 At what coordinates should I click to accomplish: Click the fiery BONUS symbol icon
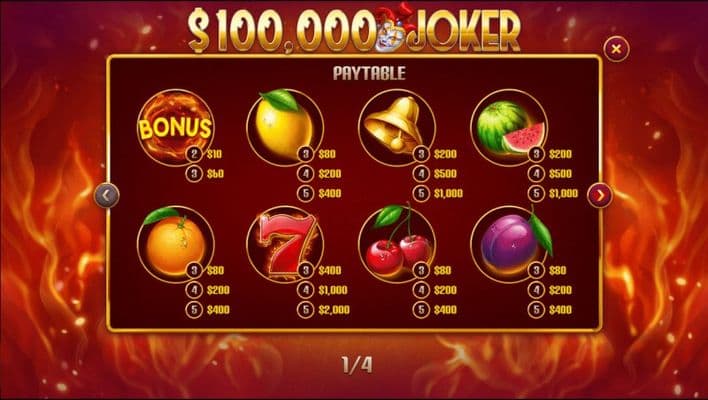coord(175,127)
